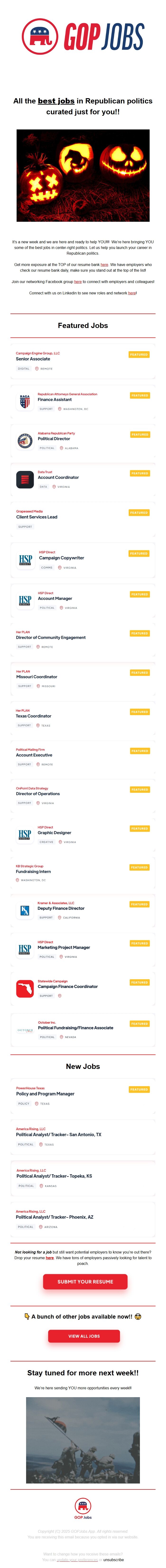The image size is (166, 1568).
Task: Click the jack-o'-lantern pumpkins image
Action: [83, 175]
